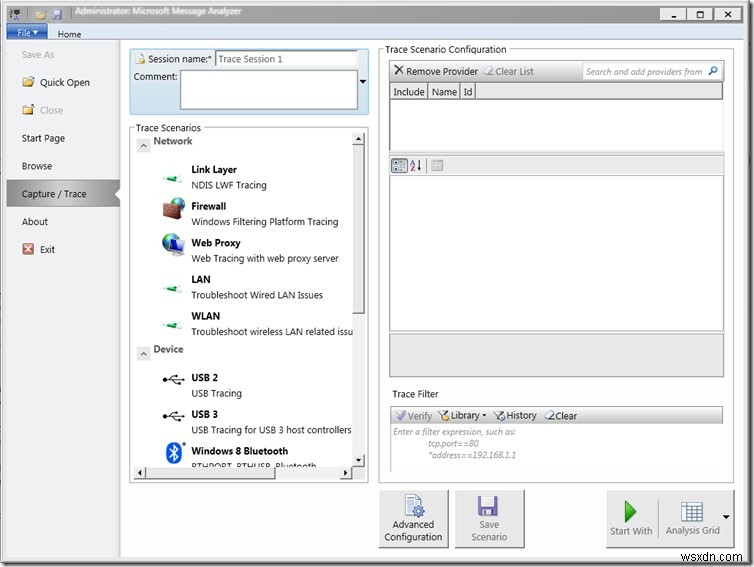Select 'USB Tracing for USB 3 host controllers'

click(271, 429)
